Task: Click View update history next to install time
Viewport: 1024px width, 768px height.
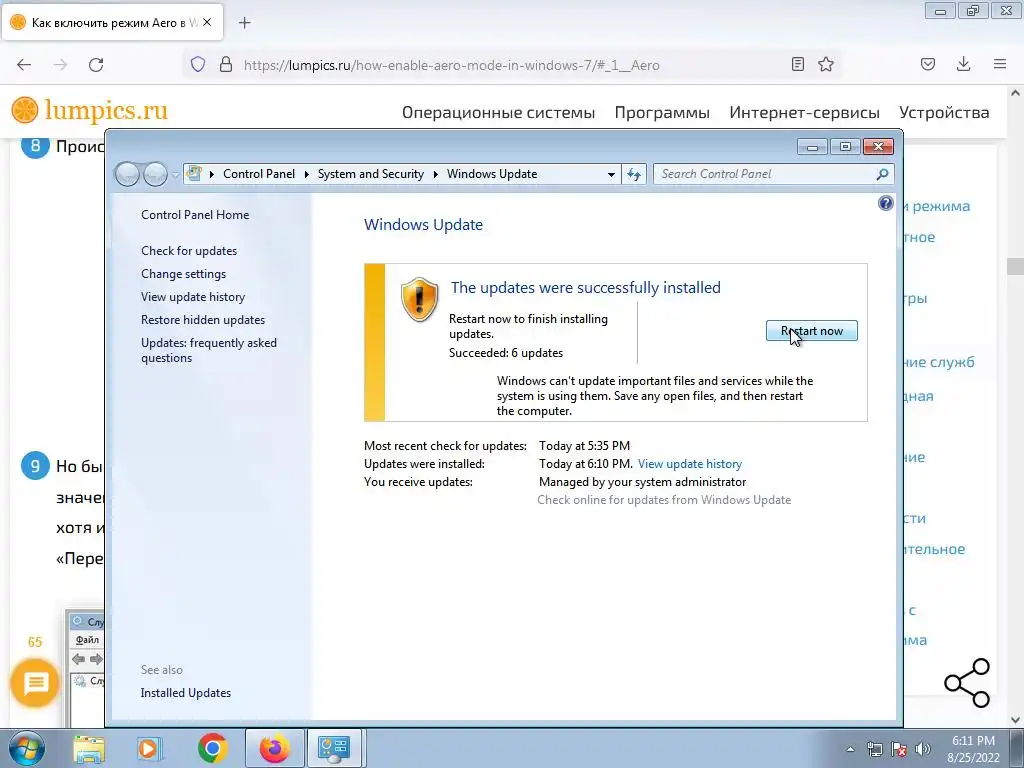Action: [690, 464]
